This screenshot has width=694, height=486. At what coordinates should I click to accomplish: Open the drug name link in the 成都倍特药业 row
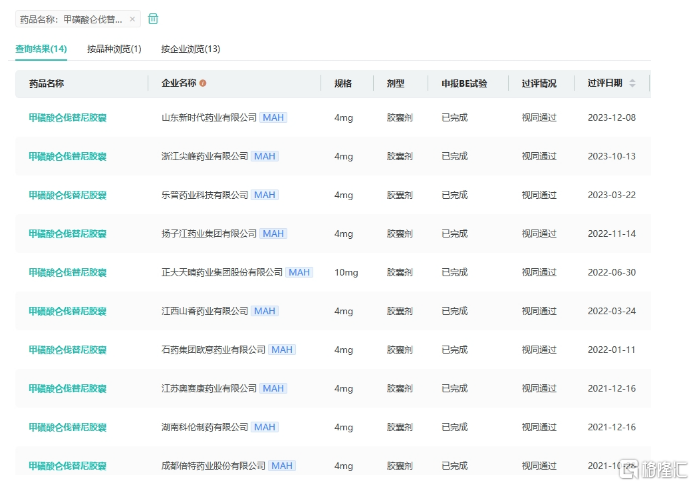(68, 466)
